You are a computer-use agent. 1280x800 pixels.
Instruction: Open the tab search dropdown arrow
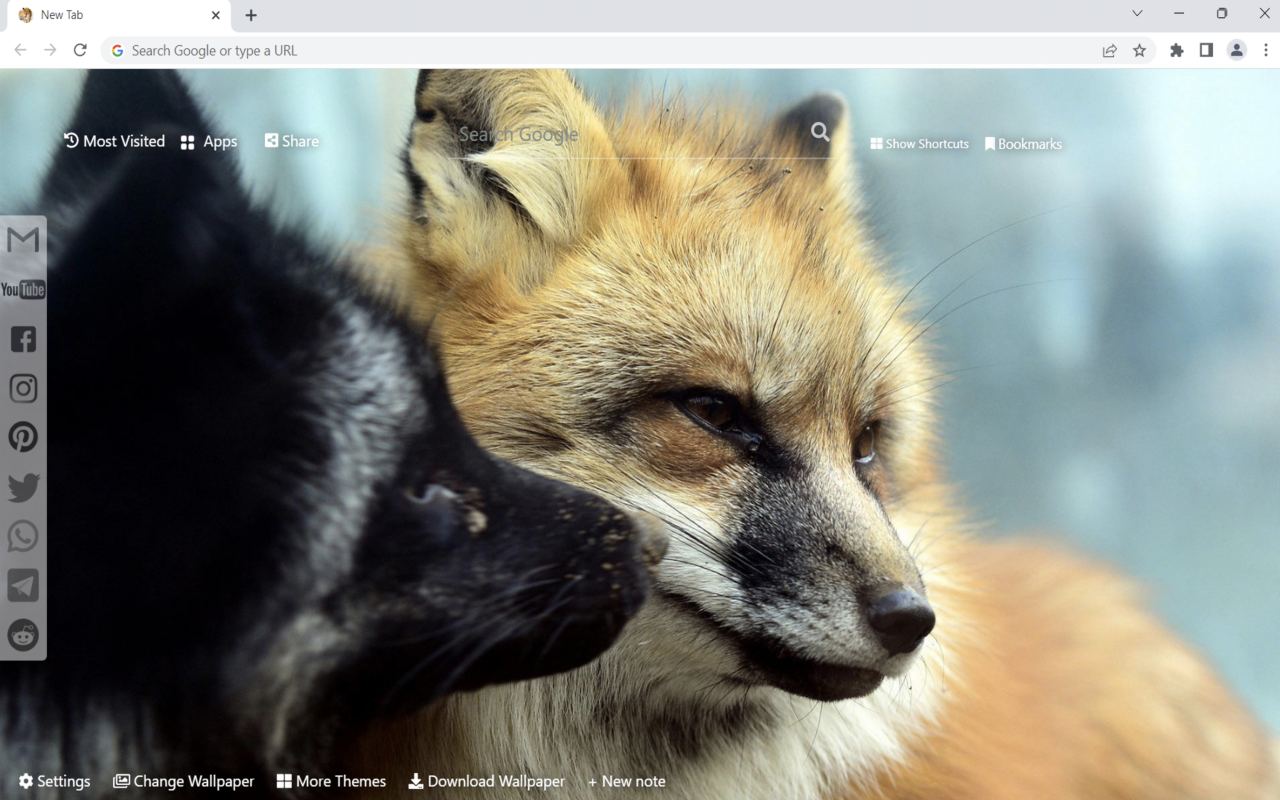click(x=1137, y=14)
